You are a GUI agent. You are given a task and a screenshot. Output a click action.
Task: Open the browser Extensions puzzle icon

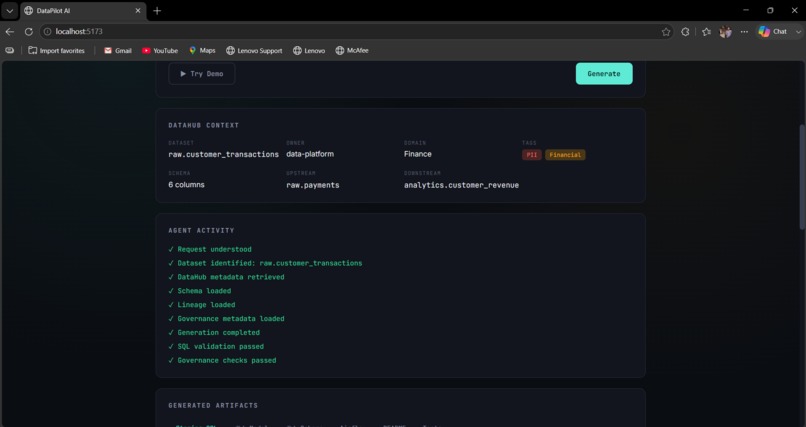click(x=685, y=32)
